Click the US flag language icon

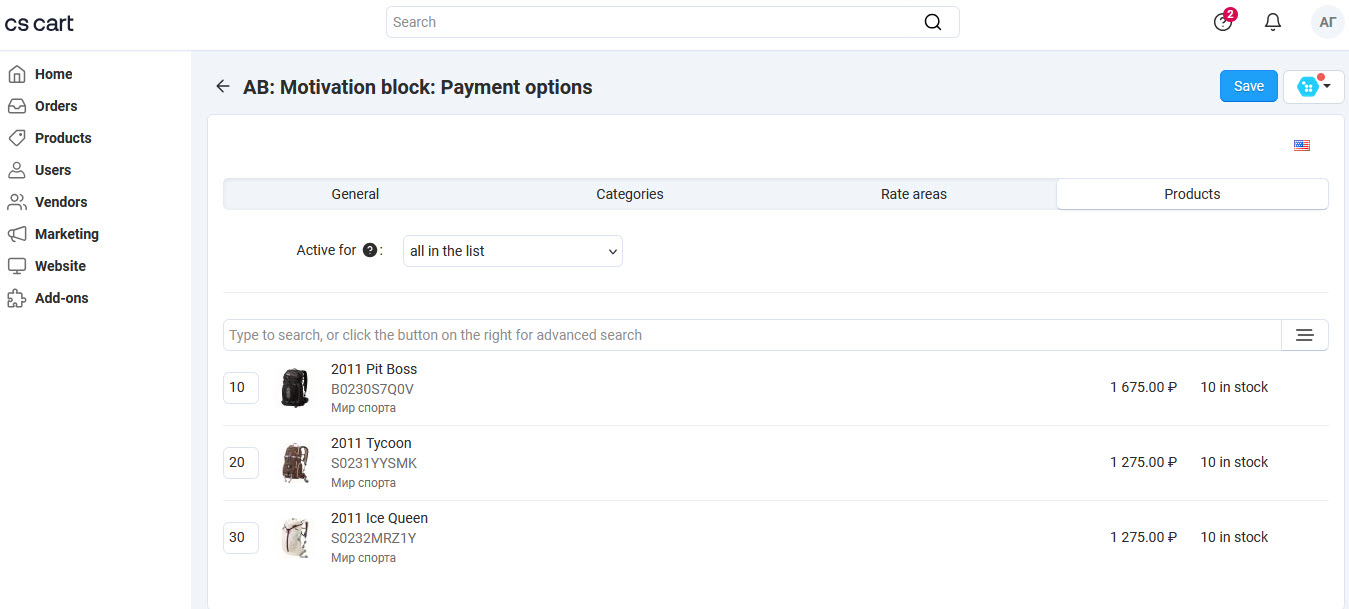point(1301,146)
